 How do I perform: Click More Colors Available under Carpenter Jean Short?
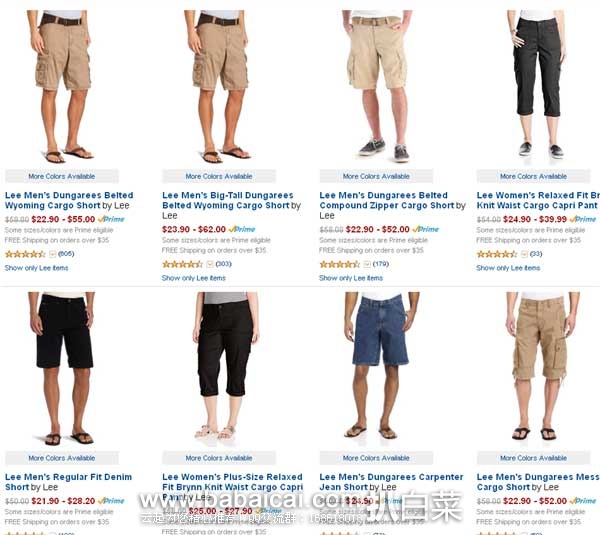(376, 458)
